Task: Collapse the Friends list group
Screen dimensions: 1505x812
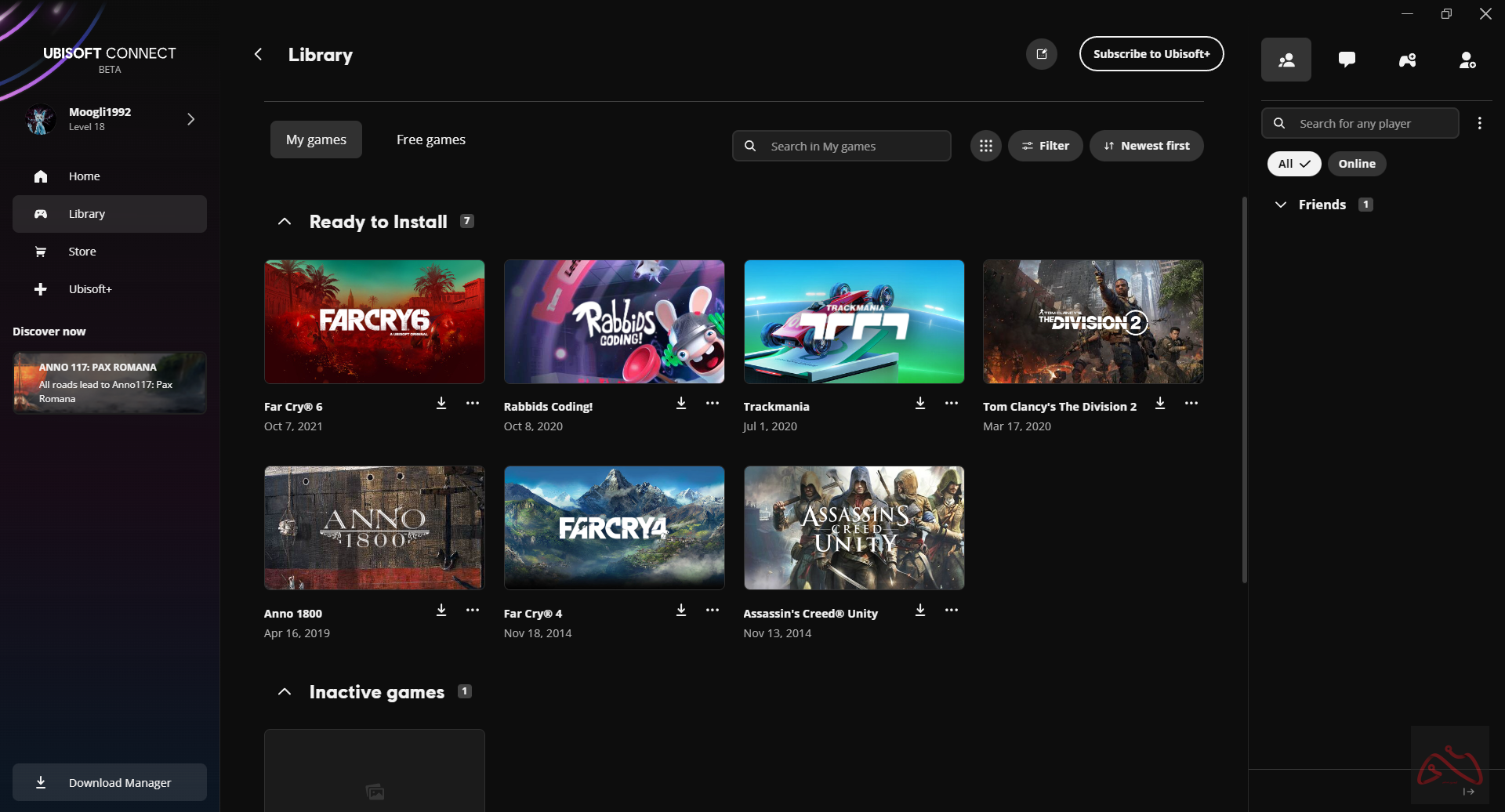Action: 1281,205
